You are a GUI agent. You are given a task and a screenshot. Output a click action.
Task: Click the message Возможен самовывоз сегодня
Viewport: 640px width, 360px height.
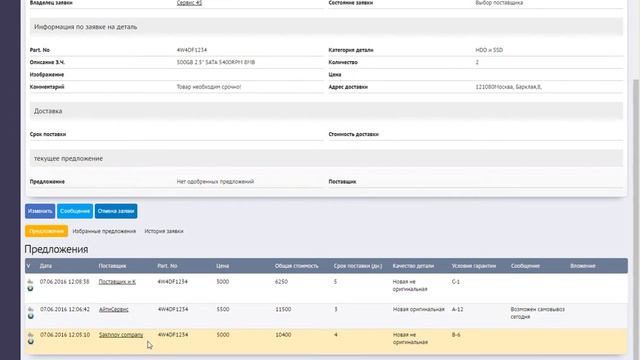[x=537, y=313]
